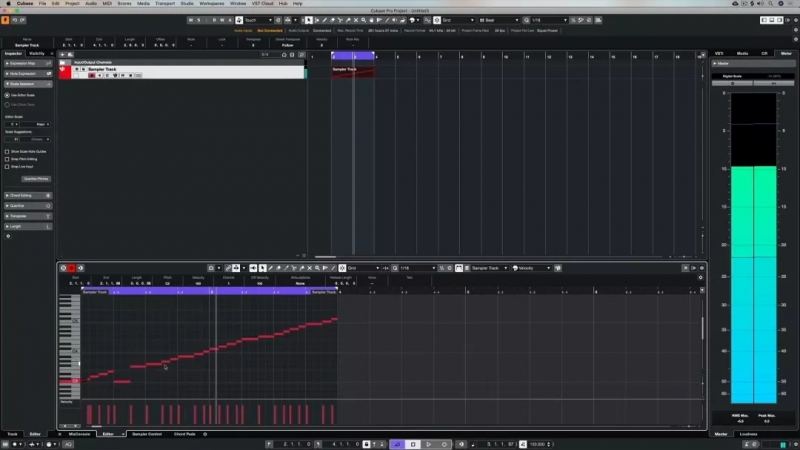Expand the Quantize inspector section
The image size is (800, 450).
28,206
